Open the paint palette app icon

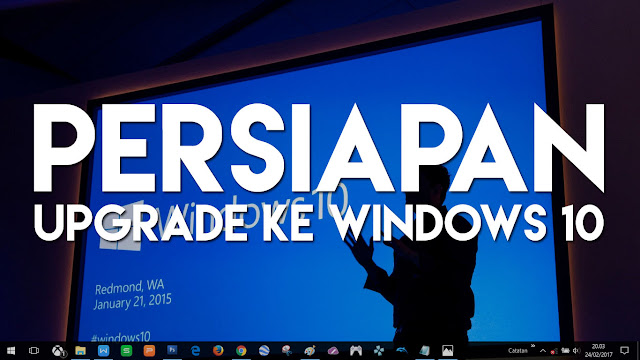(x=310, y=351)
